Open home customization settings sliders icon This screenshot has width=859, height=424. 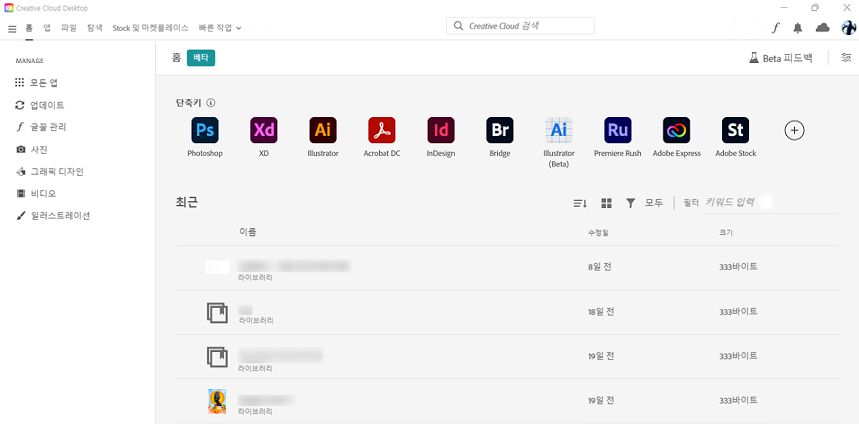pos(846,58)
